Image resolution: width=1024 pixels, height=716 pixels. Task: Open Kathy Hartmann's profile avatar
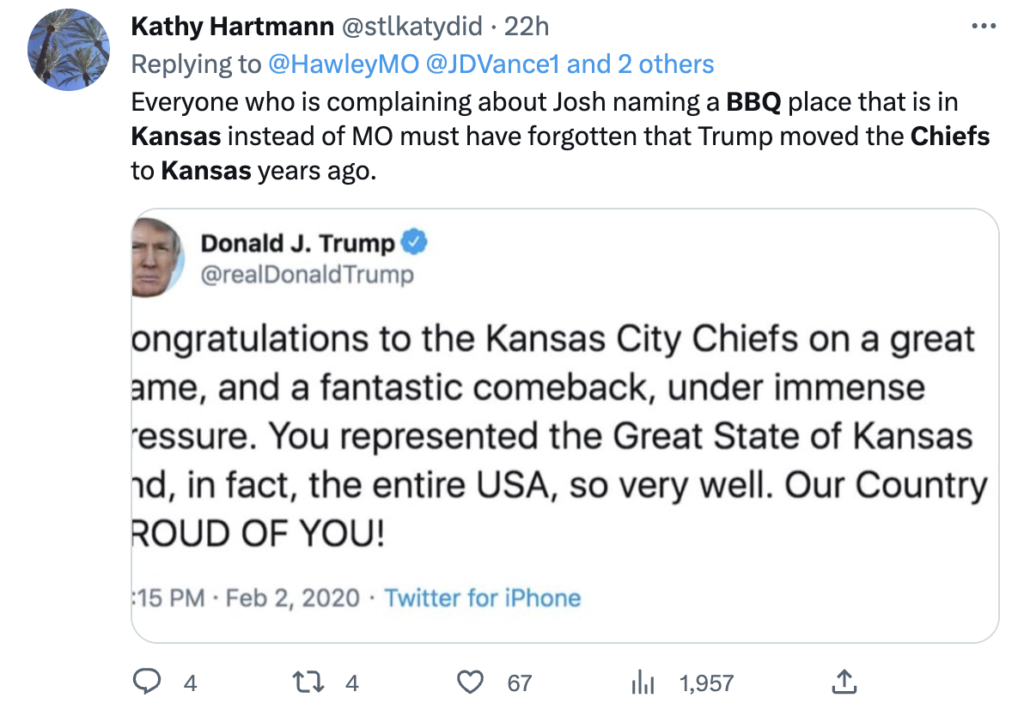[x=68, y=48]
